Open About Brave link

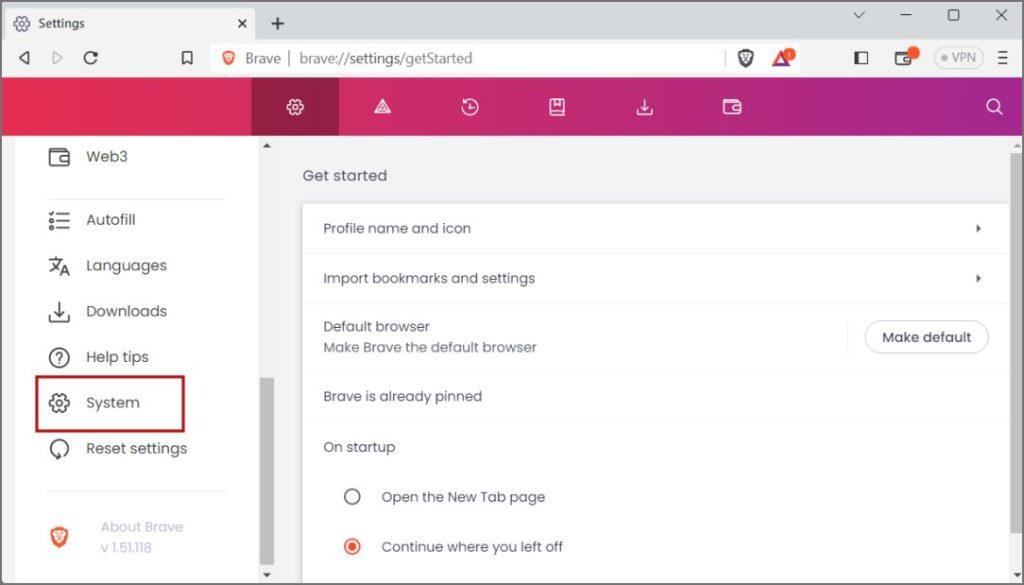coord(142,527)
